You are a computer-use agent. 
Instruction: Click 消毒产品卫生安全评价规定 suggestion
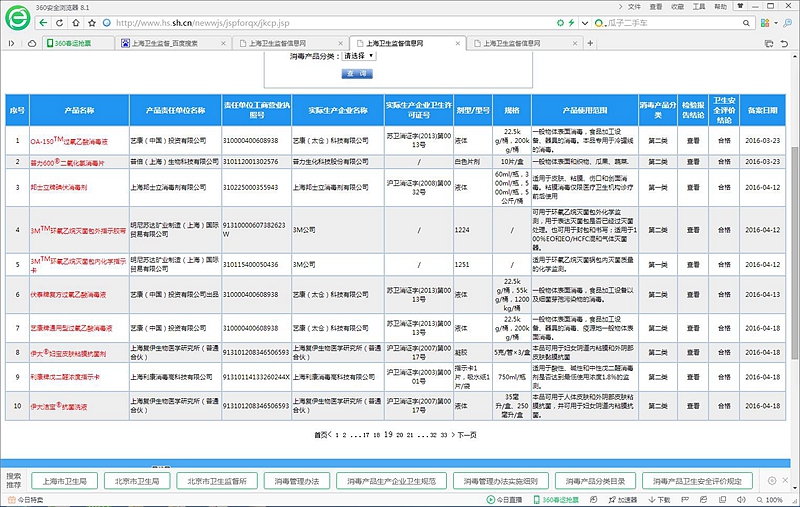pyautogui.click(x=697, y=481)
